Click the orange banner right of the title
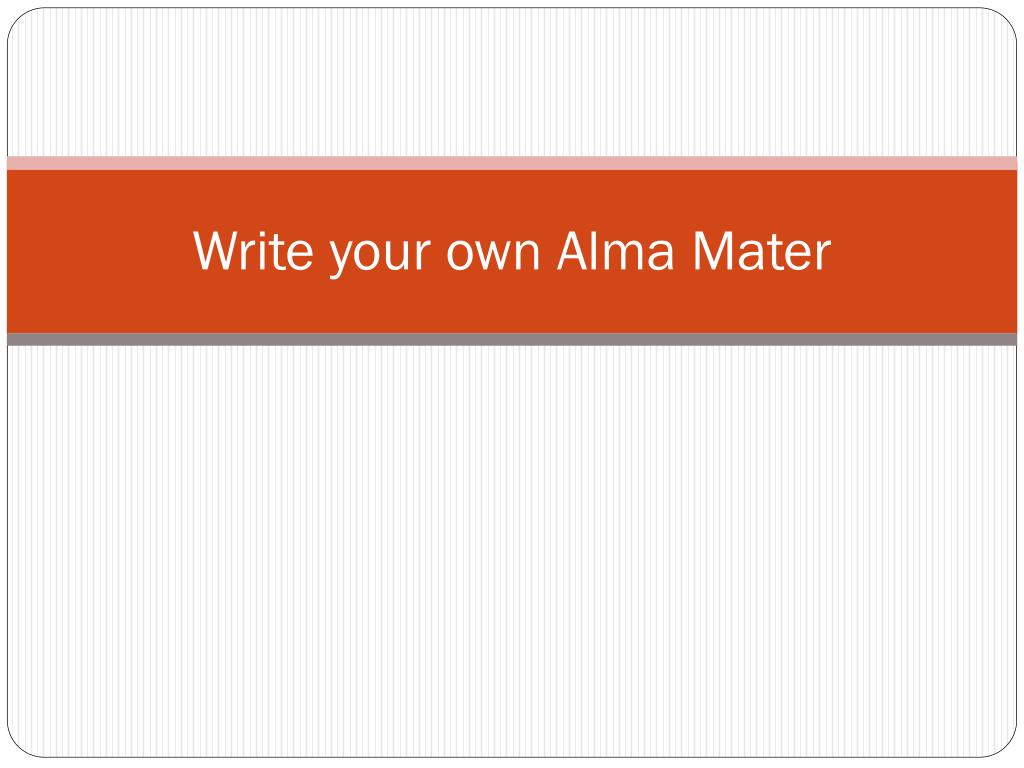 coord(924,251)
